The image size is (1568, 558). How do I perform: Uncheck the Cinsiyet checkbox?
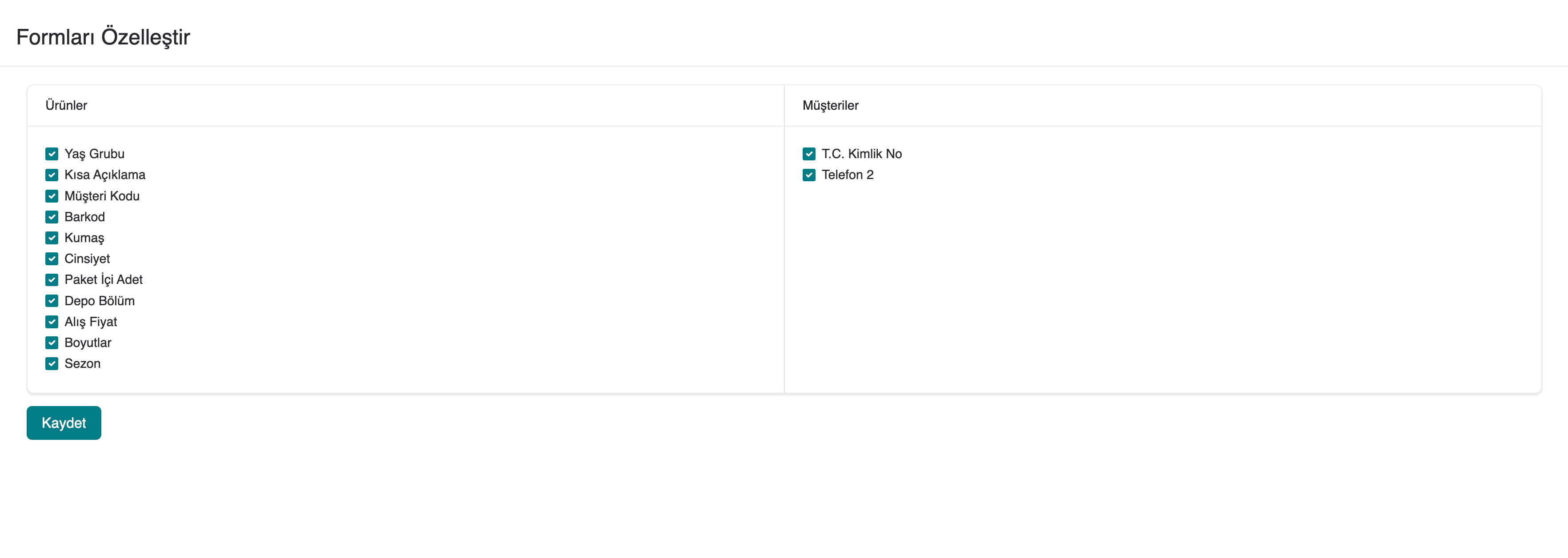pyautogui.click(x=52, y=259)
